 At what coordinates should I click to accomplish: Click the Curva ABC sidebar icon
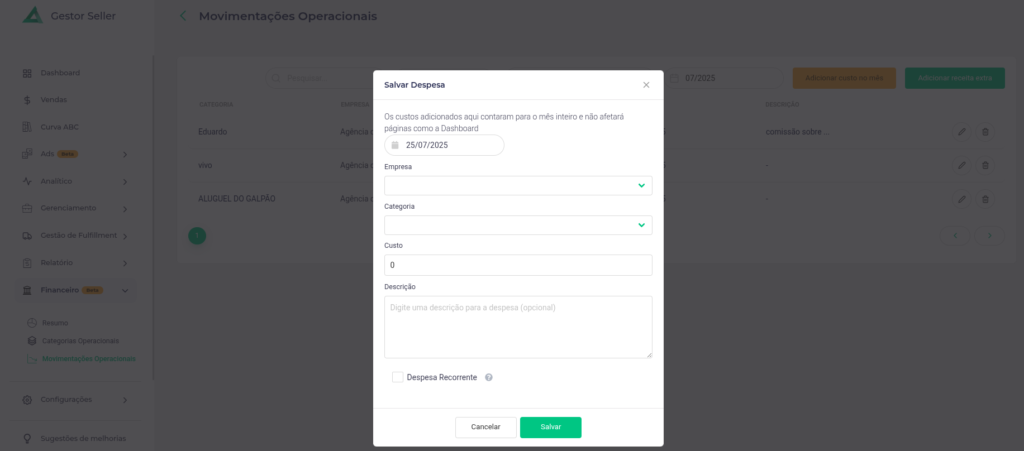coord(27,127)
